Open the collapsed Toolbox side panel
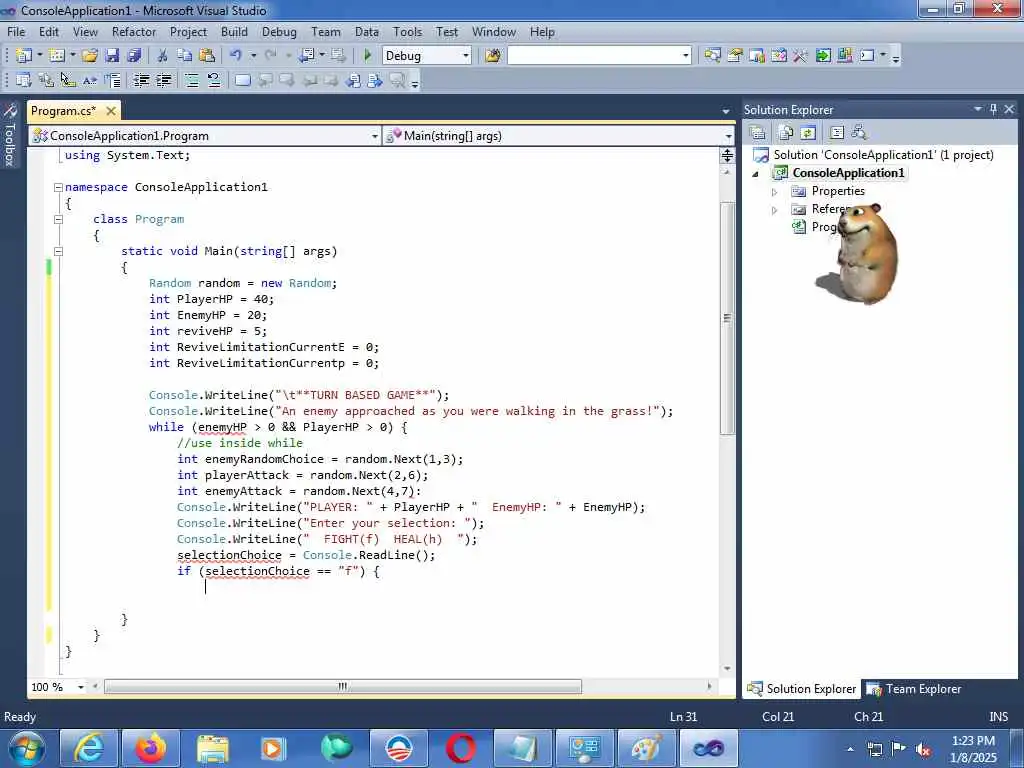Viewport: 1024px width, 768px height. click(10, 135)
